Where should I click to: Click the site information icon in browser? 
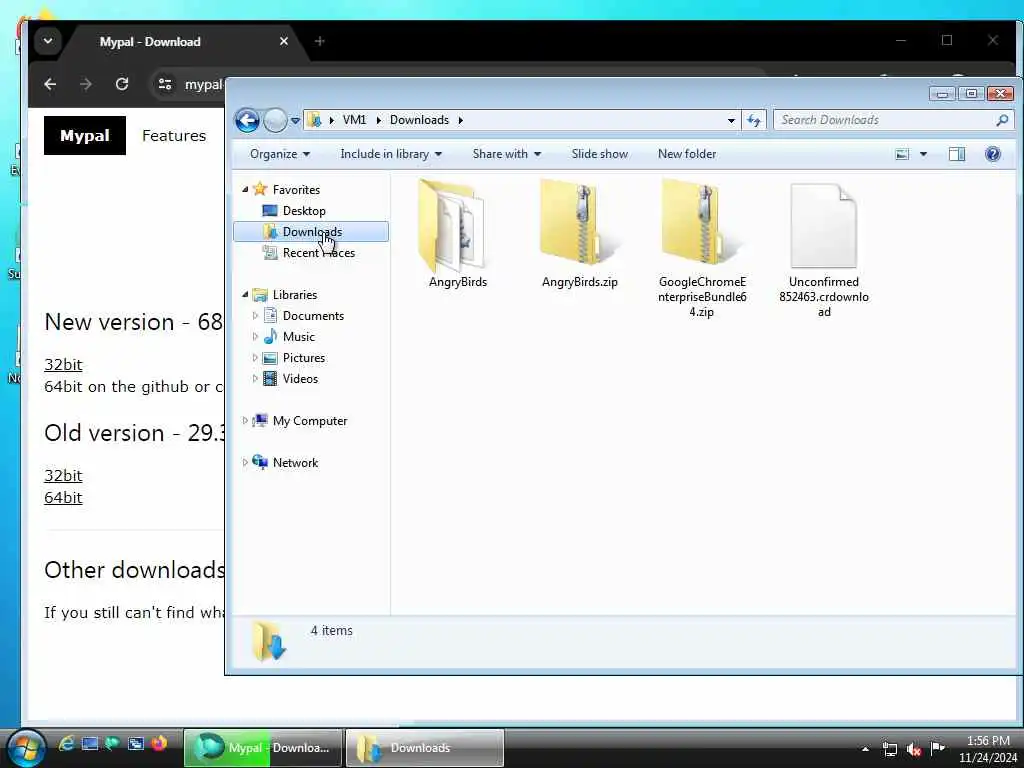165,84
